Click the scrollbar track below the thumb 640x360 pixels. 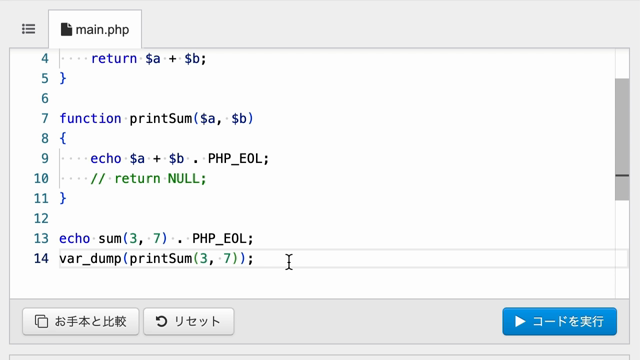[x=622, y=249]
